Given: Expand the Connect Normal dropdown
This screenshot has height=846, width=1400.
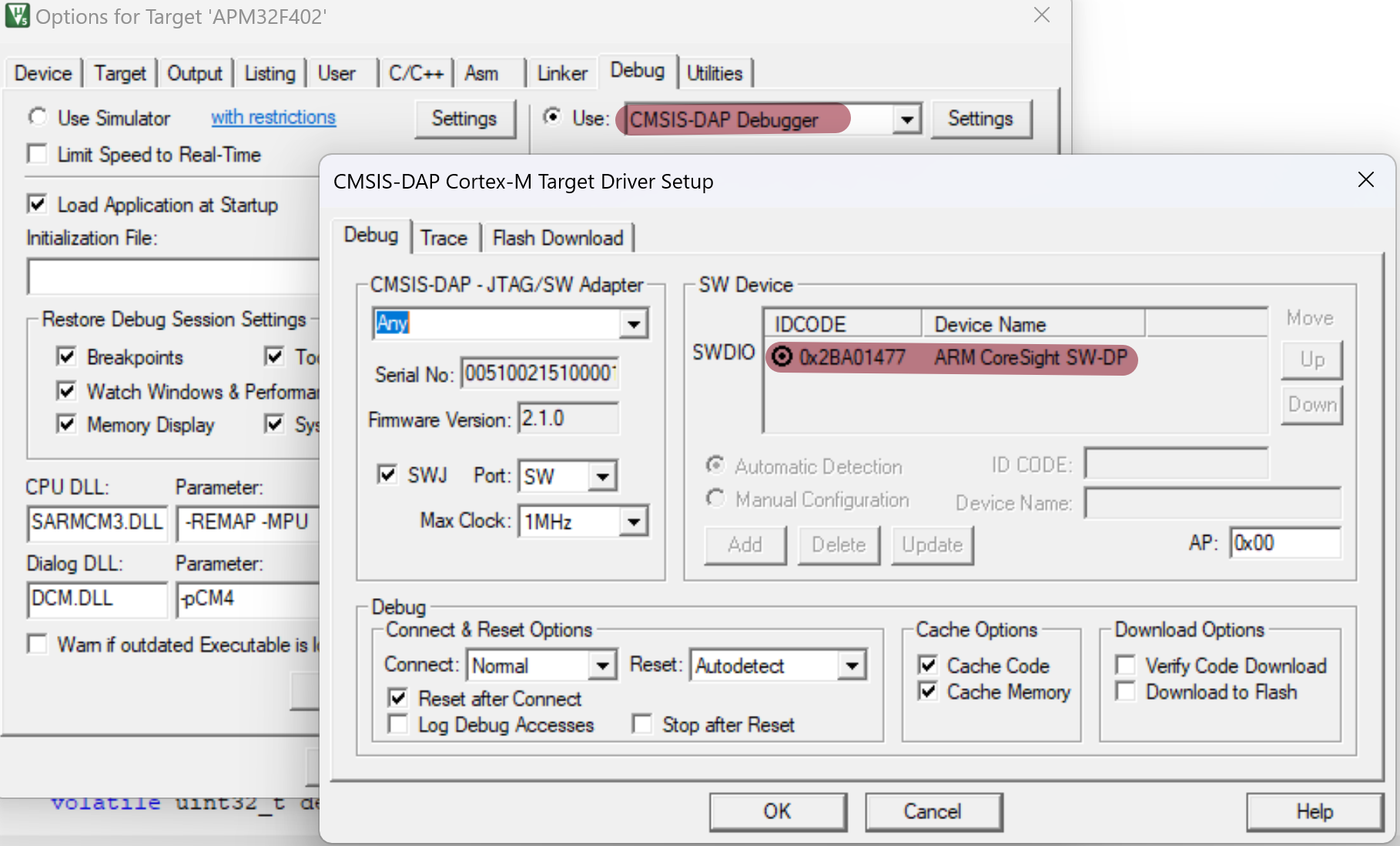Looking at the screenshot, I should coord(602,665).
